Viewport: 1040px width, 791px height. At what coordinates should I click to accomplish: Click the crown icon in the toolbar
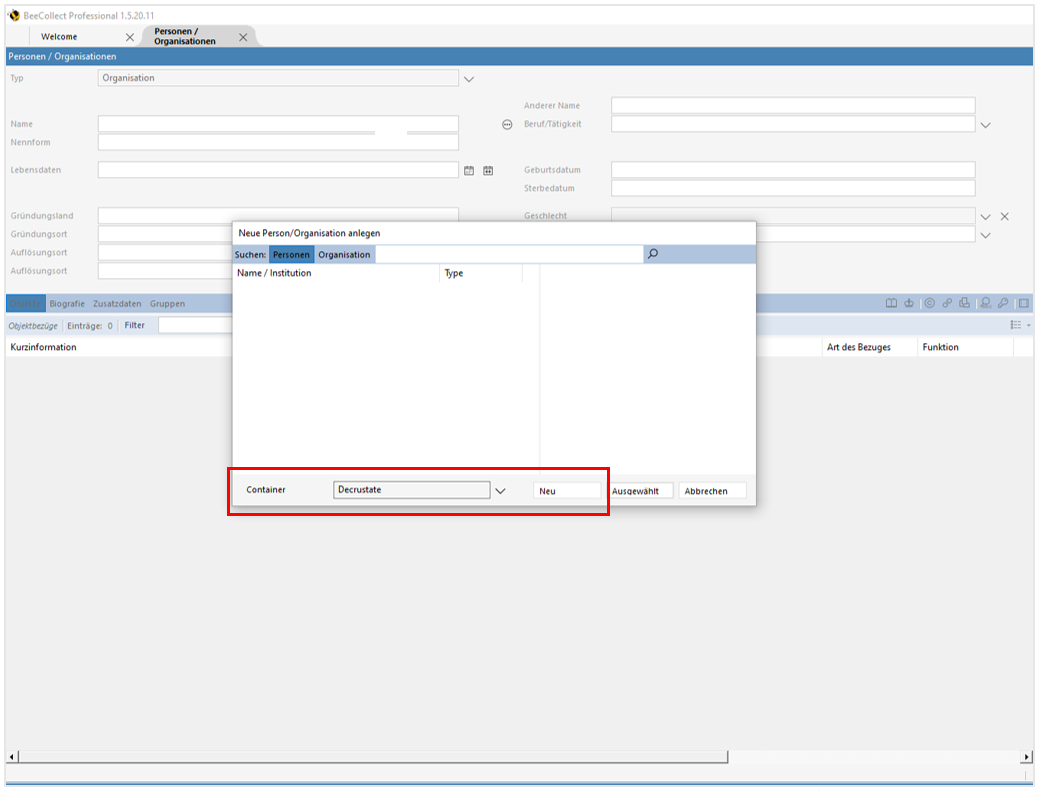[x=910, y=303]
